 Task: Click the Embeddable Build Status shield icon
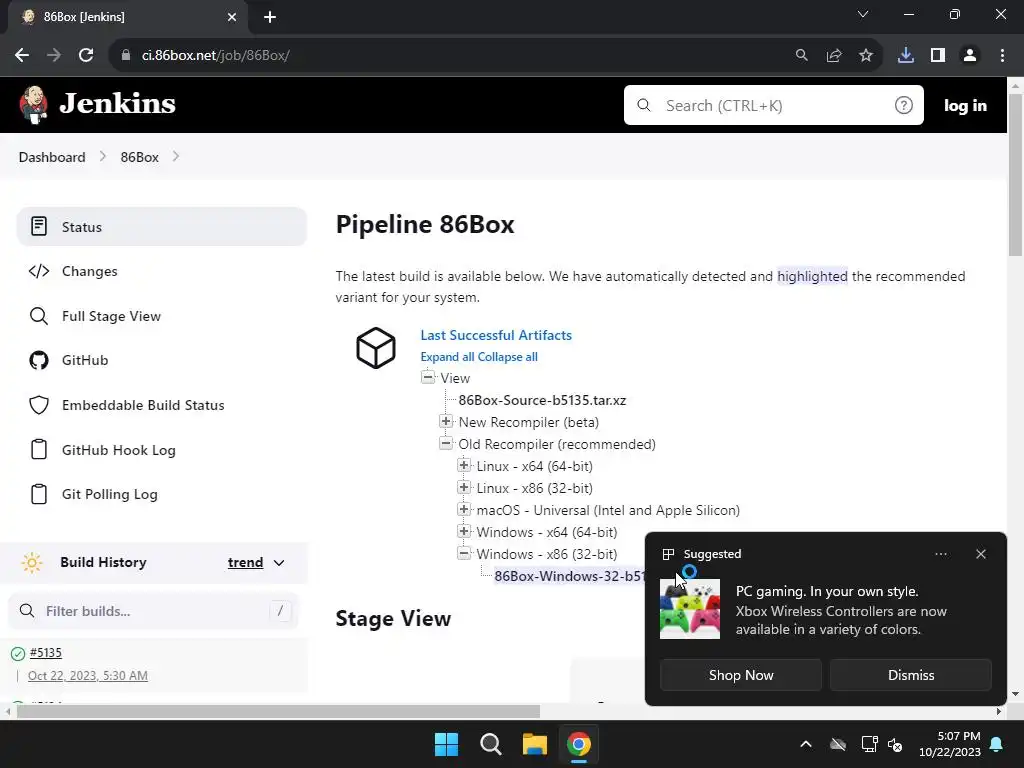coord(39,405)
